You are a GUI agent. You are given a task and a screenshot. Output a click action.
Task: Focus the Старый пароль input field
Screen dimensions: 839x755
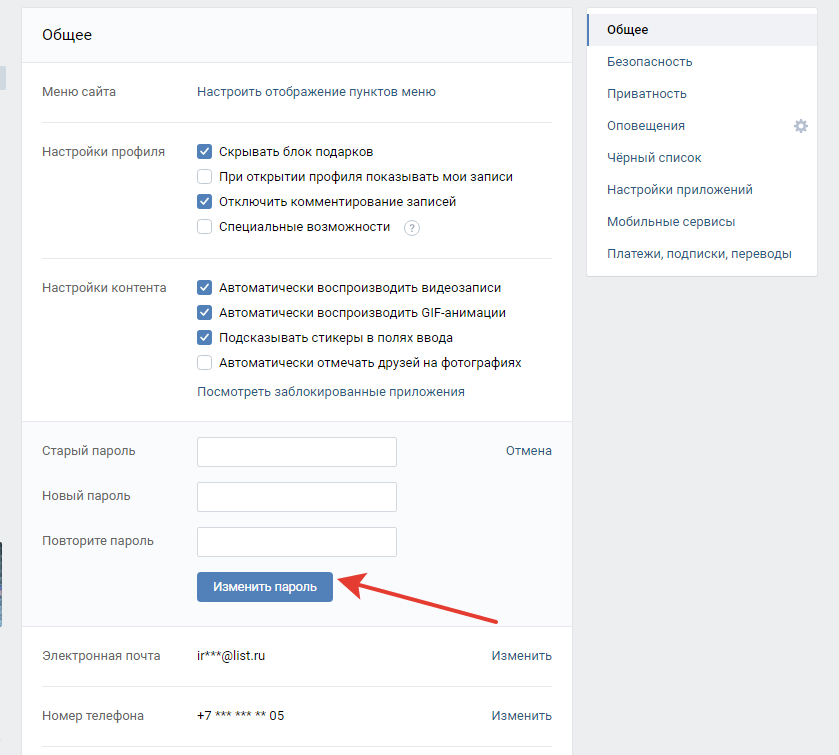pyautogui.click(x=297, y=452)
